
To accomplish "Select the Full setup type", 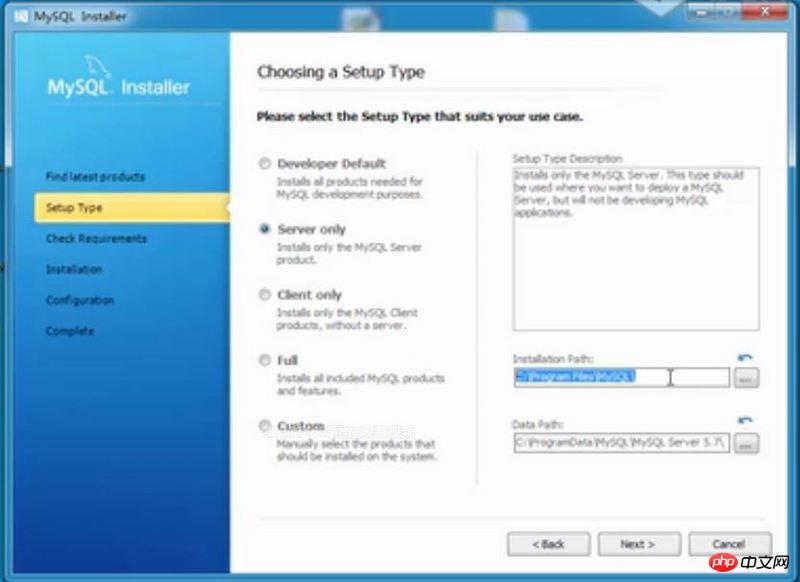I will point(264,360).
